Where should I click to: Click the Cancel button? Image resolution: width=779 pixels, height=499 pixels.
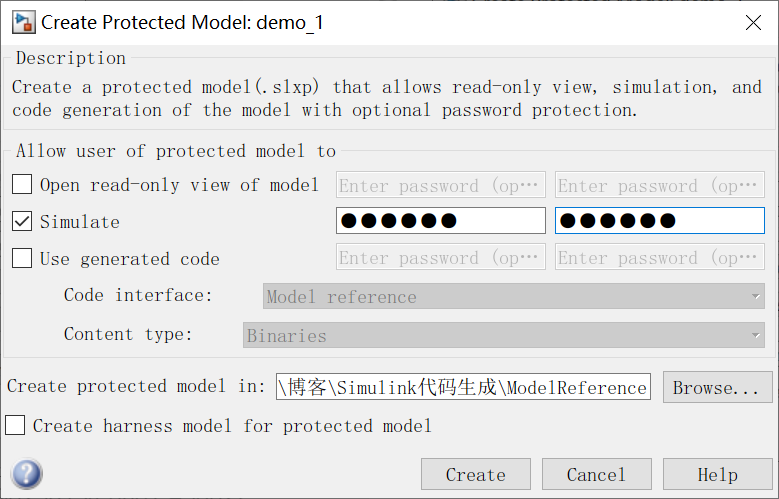pyautogui.click(x=597, y=474)
